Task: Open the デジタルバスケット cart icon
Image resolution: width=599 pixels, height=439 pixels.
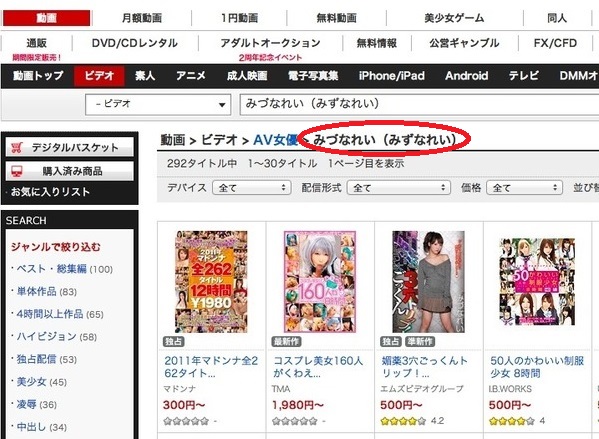Action: coord(16,147)
